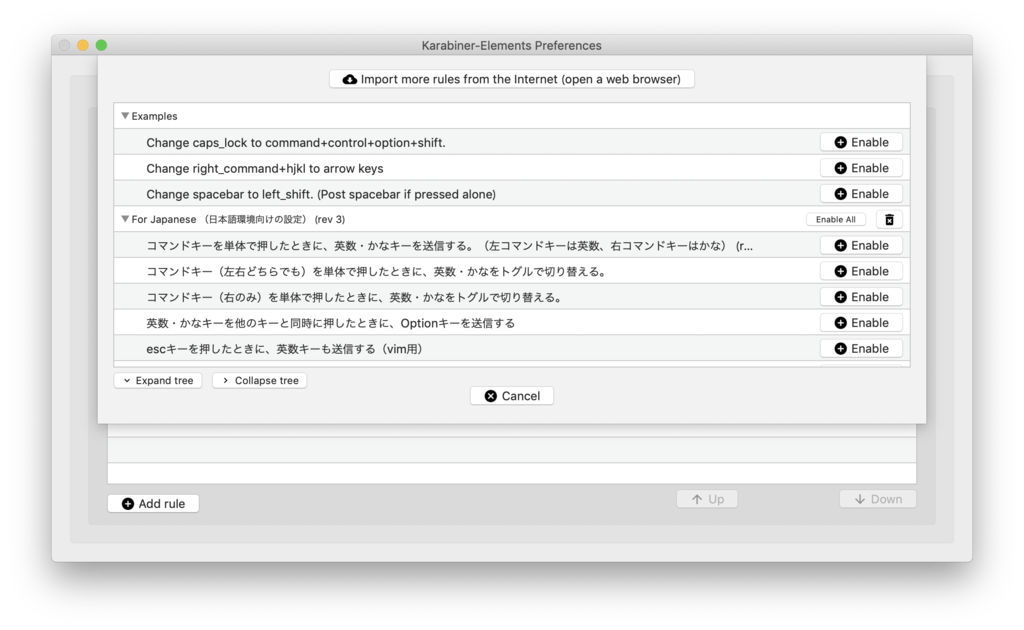
Task: Click the yellow minimize window button
Action: coord(83,45)
